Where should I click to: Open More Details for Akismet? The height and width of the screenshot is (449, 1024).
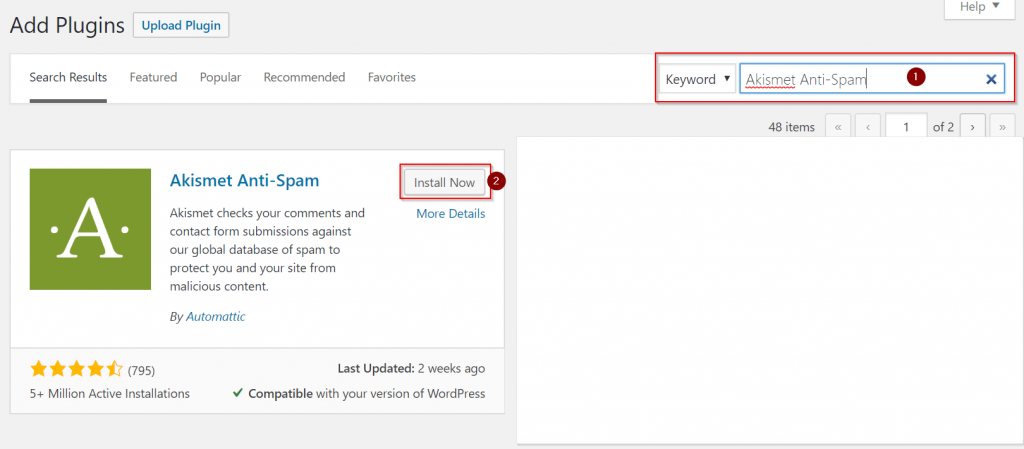(451, 213)
